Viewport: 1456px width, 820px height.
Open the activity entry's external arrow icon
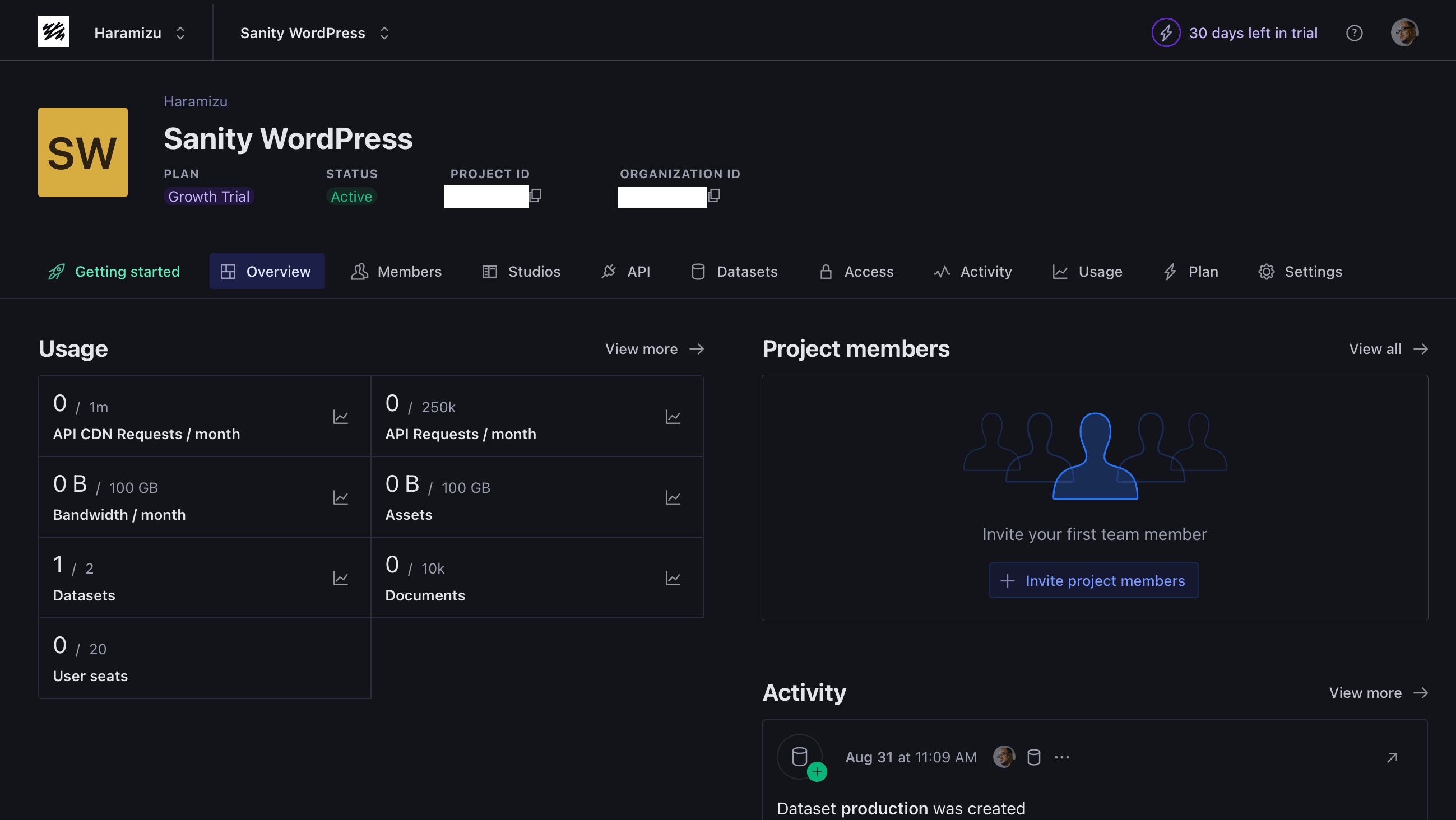point(1392,757)
